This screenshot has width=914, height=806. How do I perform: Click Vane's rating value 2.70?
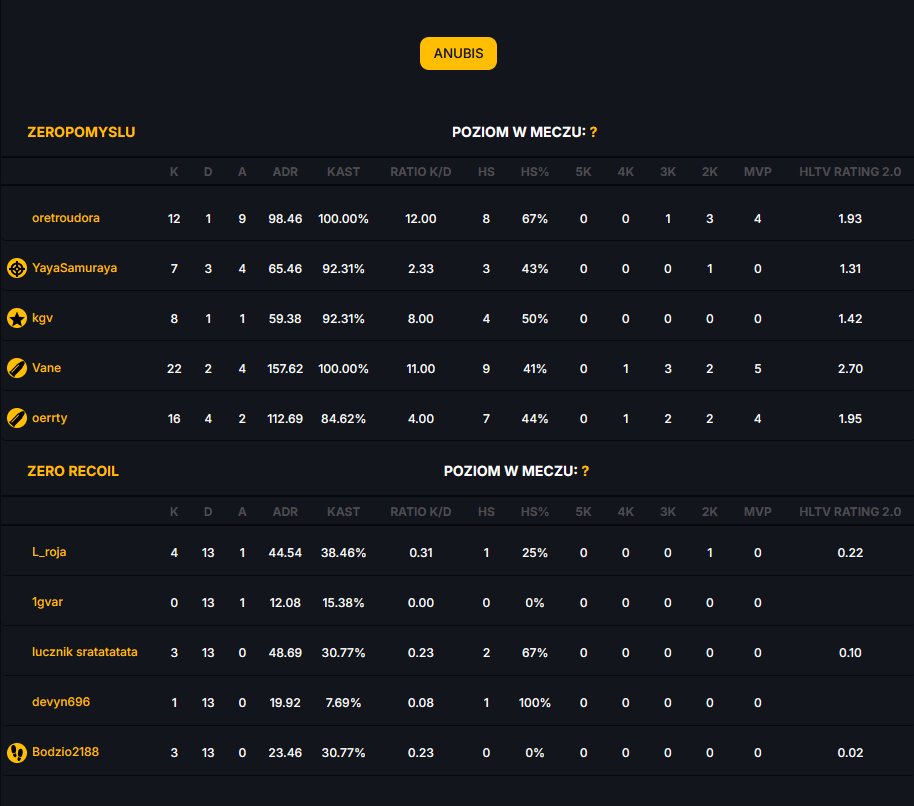coord(850,369)
